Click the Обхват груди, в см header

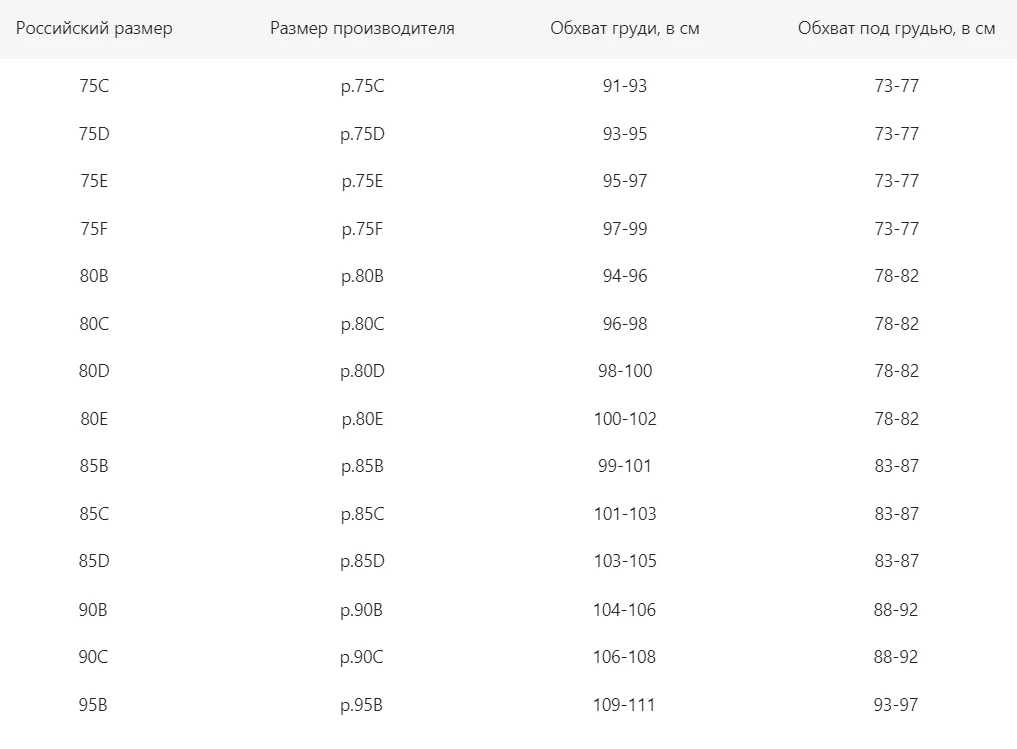(x=625, y=29)
